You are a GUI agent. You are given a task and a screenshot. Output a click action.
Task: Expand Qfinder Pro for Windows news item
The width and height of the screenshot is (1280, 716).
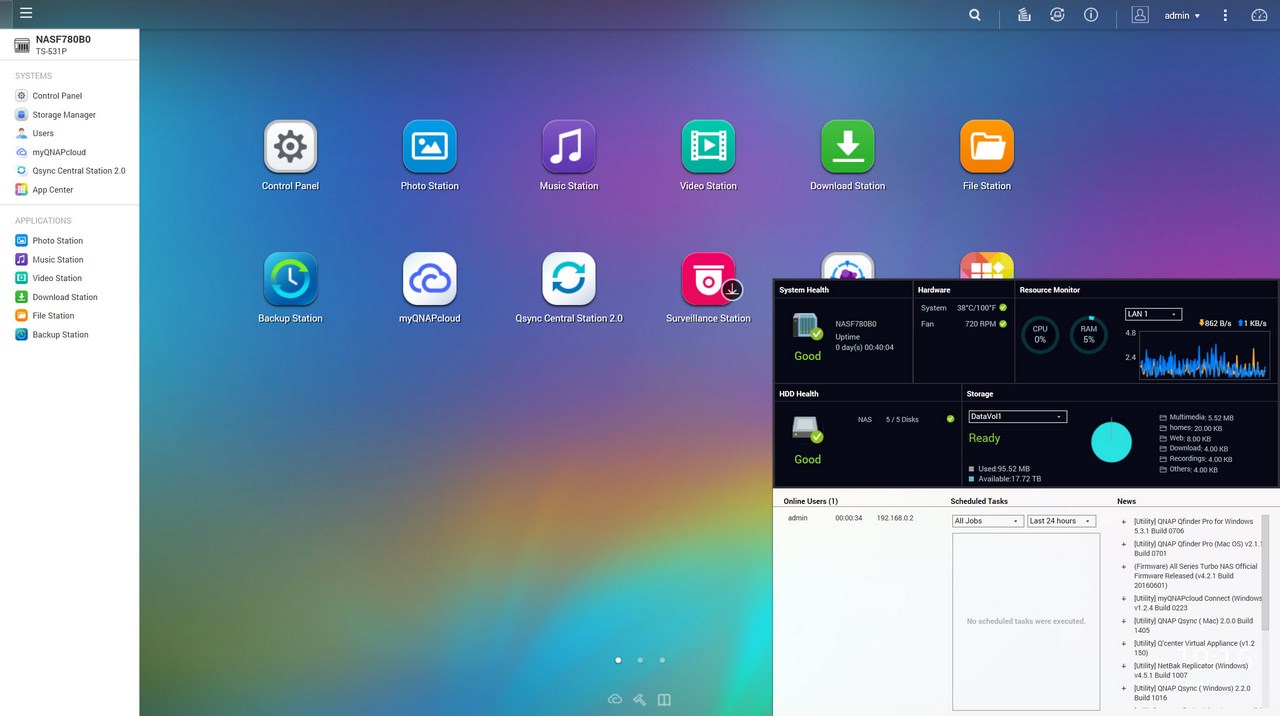pyautogui.click(x=1124, y=522)
